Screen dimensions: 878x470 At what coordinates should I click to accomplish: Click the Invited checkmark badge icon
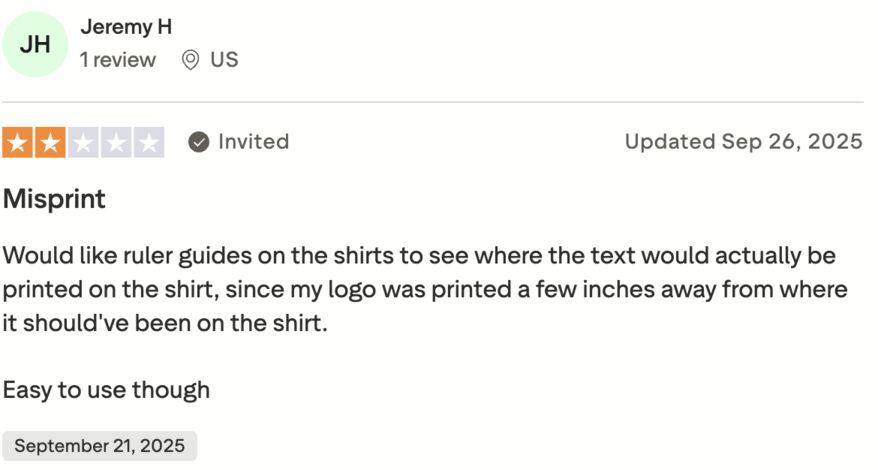(x=199, y=142)
